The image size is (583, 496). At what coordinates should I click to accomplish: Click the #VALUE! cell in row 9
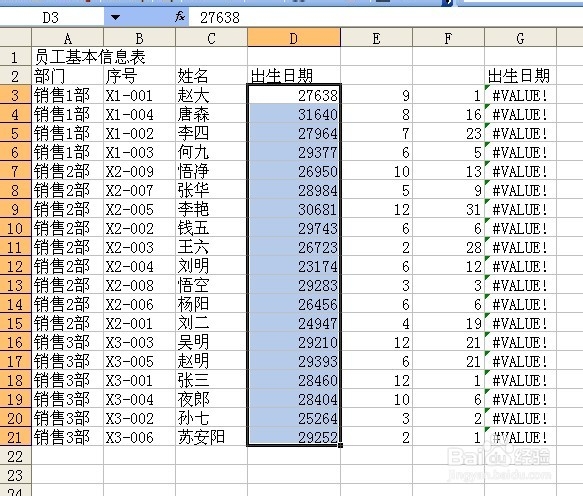(x=521, y=209)
